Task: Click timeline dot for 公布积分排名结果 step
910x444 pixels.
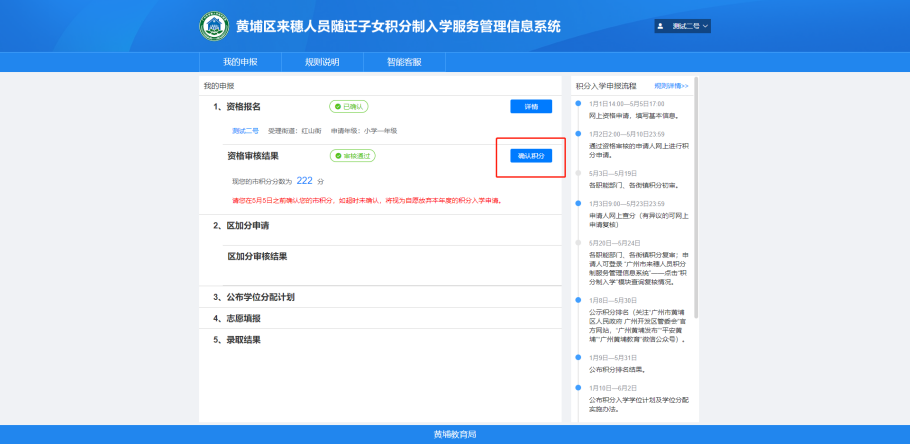Action: click(x=577, y=357)
